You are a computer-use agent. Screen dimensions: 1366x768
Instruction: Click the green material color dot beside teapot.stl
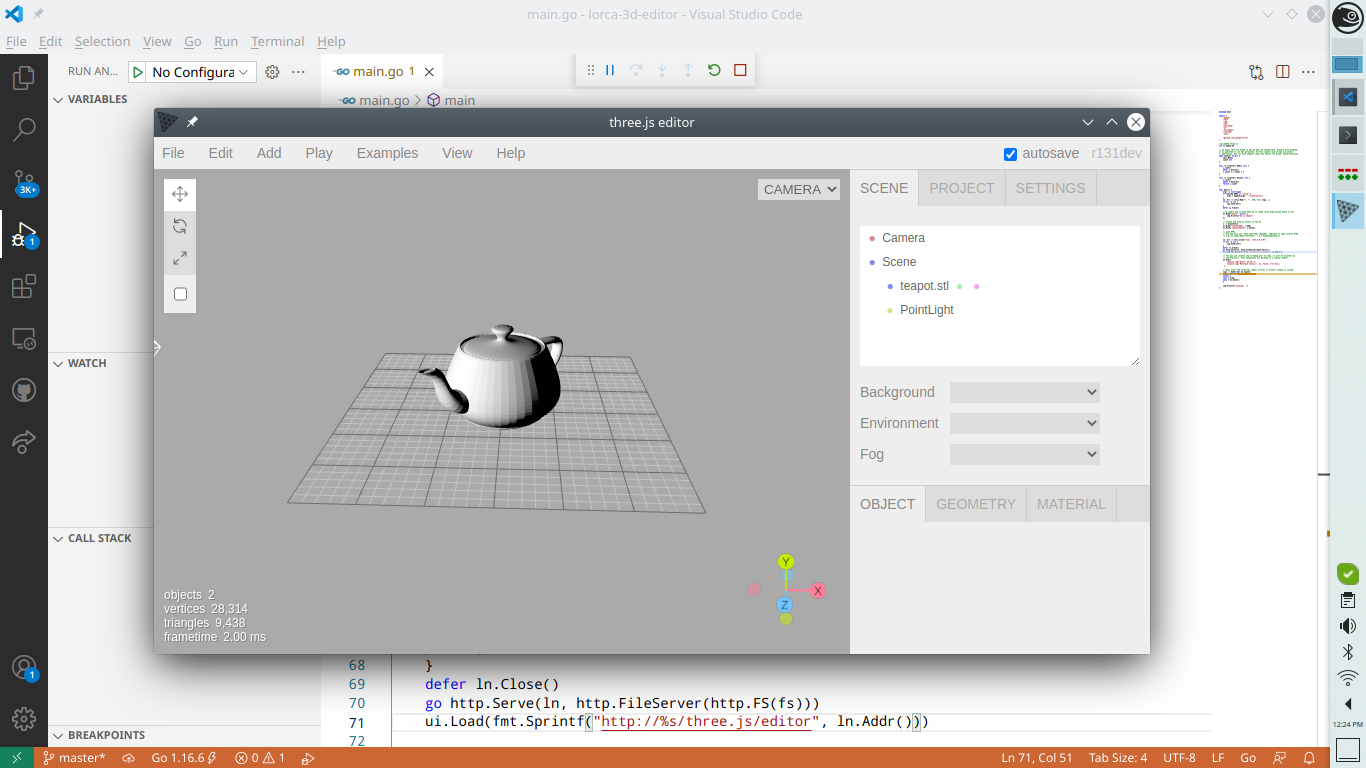(x=959, y=286)
